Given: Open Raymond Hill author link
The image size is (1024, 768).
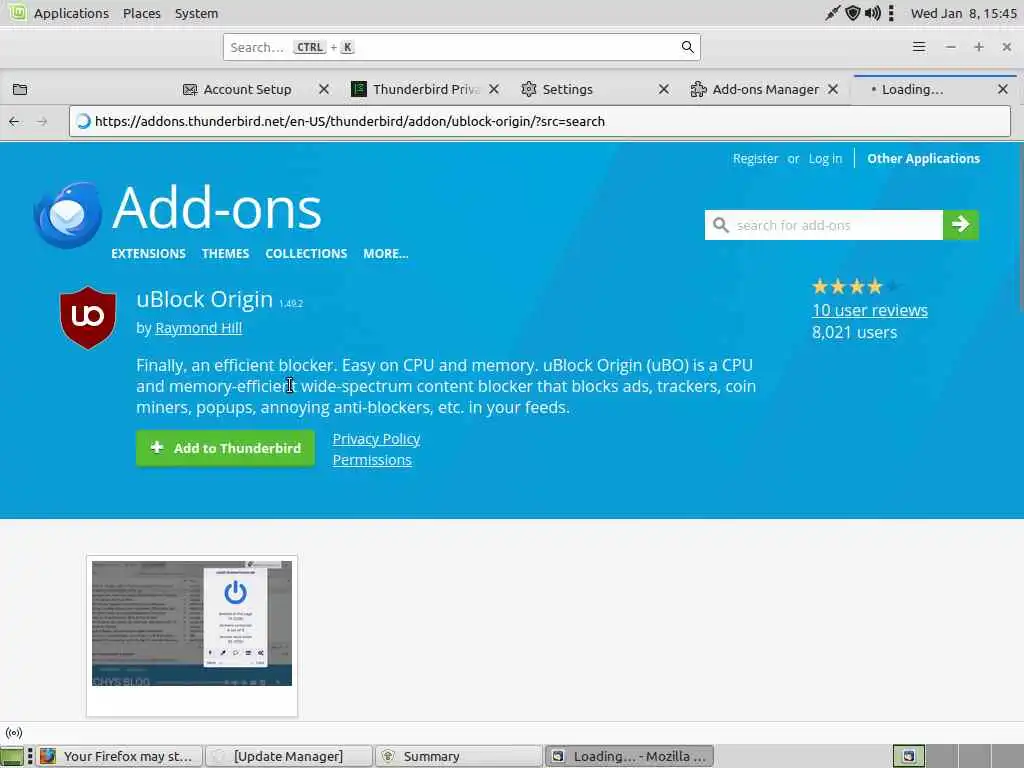Looking at the screenshot, I should pos(199,328).
